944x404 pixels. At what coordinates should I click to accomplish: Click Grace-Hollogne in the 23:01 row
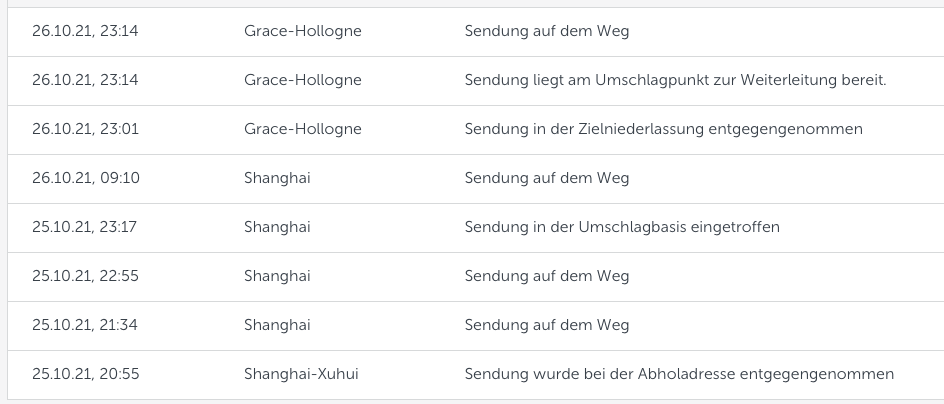tap(302, 129)
